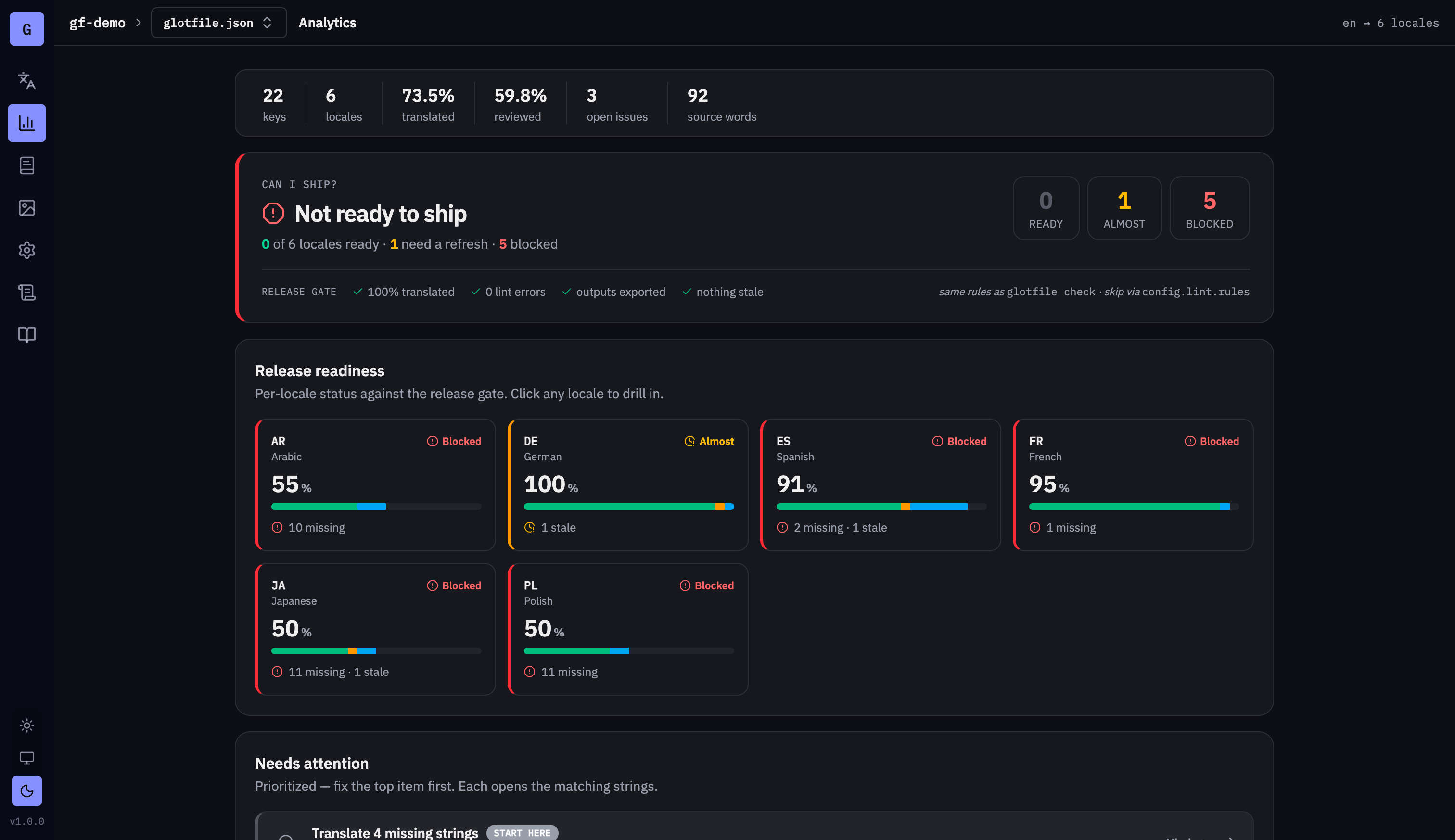This screenshot has width=1455, height=840.
Task: Click the Spanish 91% progress bar
Action: coord(881,507)
